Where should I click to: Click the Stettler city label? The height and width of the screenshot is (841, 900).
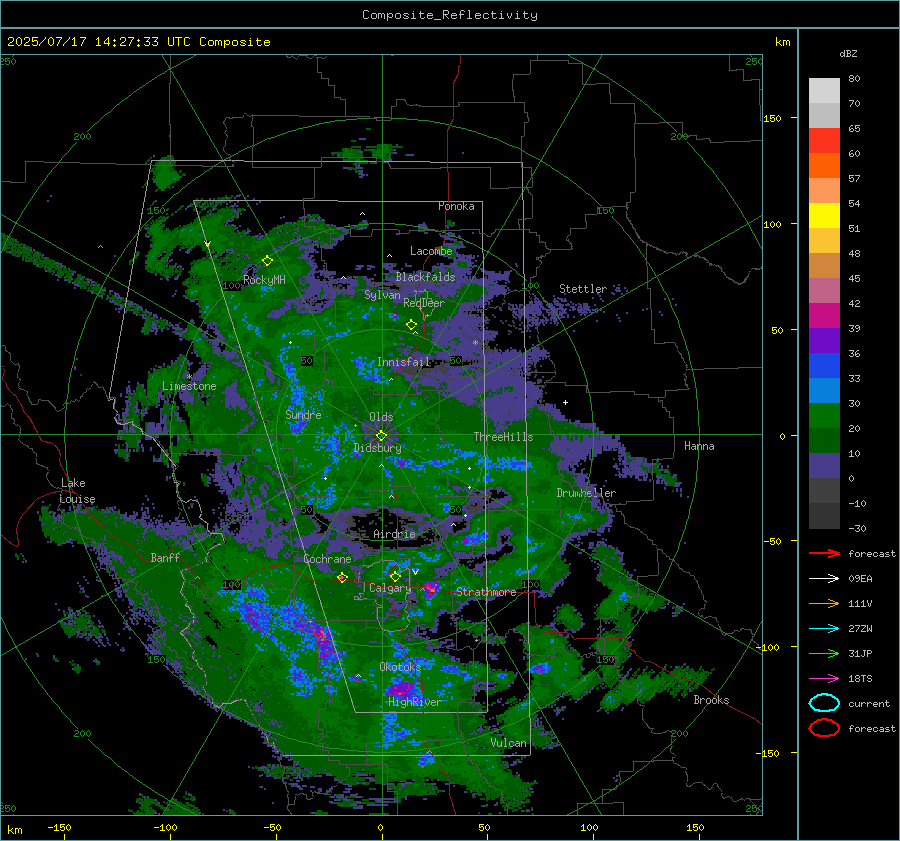click(x=583, y=289)
